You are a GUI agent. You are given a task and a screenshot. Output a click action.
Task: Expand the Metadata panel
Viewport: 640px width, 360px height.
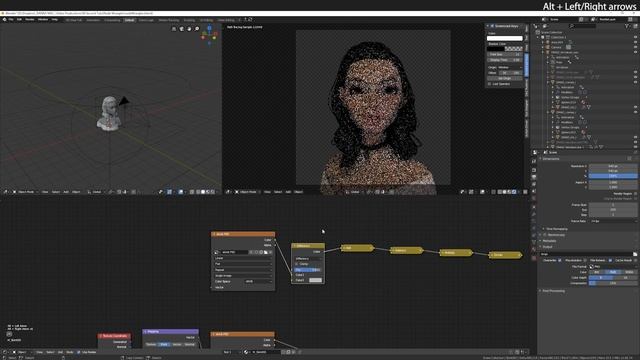[x=588, y=241]
